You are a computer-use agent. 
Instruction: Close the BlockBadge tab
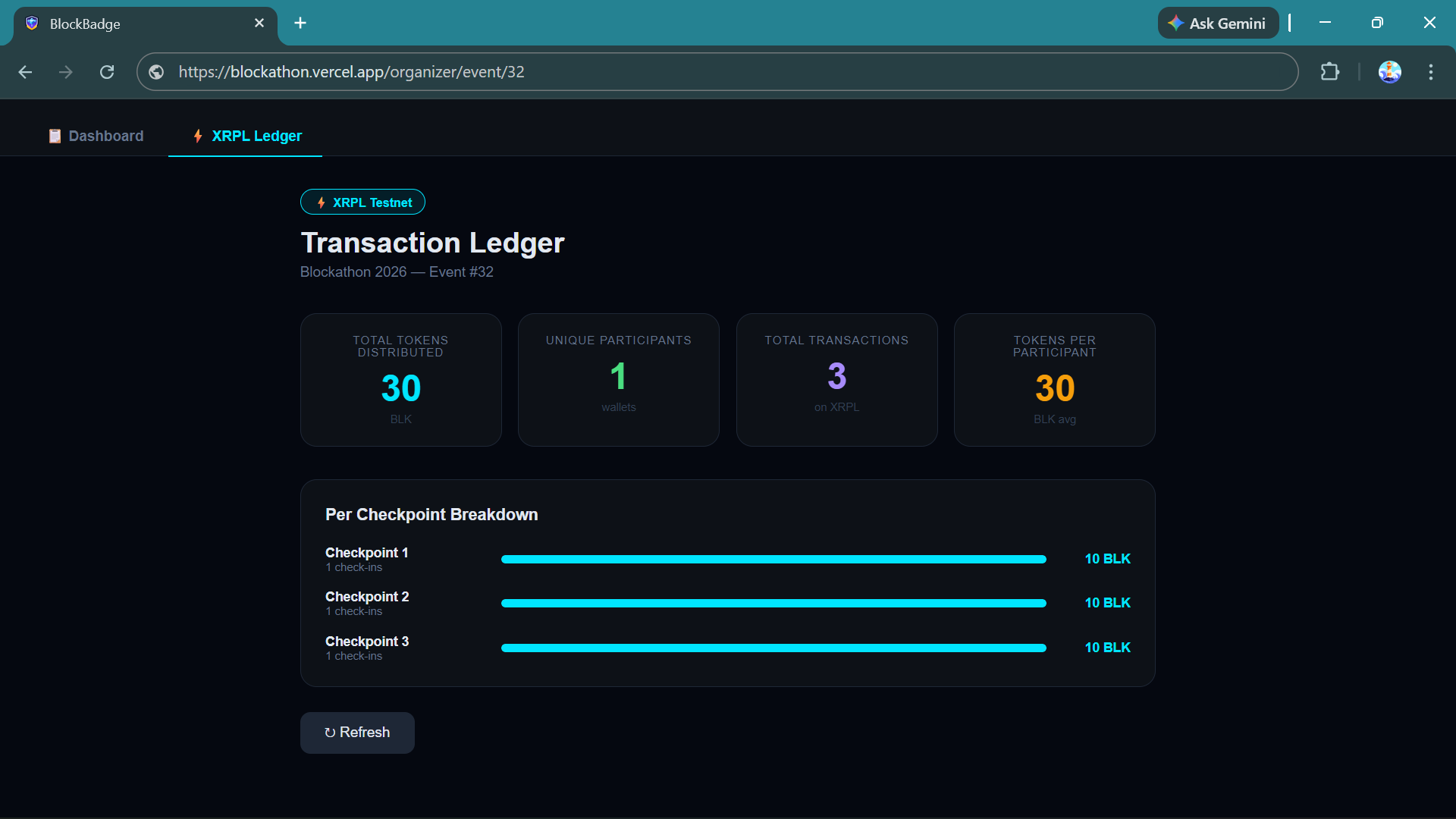pos(259,23)
